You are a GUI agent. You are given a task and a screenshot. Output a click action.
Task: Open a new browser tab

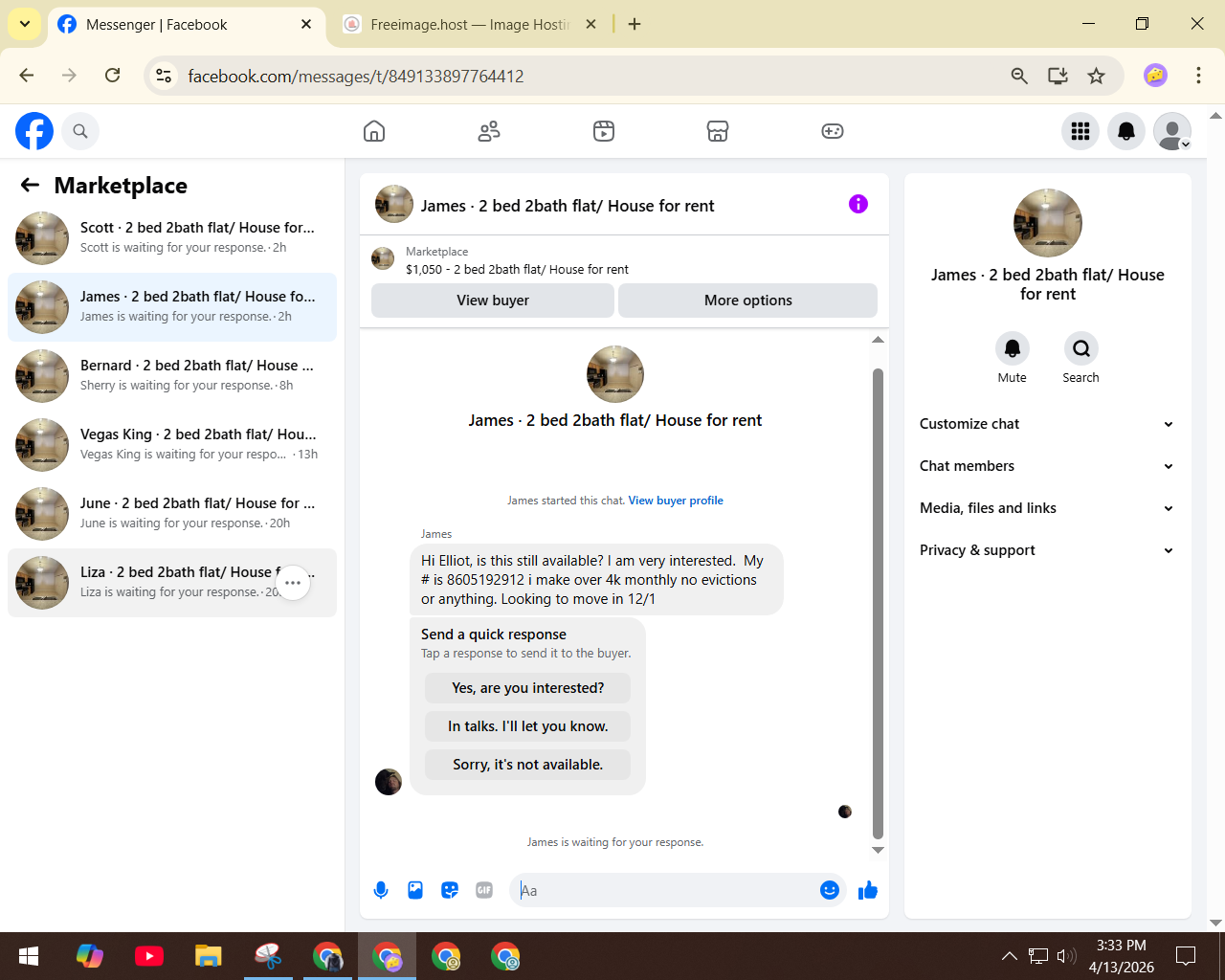[x=635, y=24]
